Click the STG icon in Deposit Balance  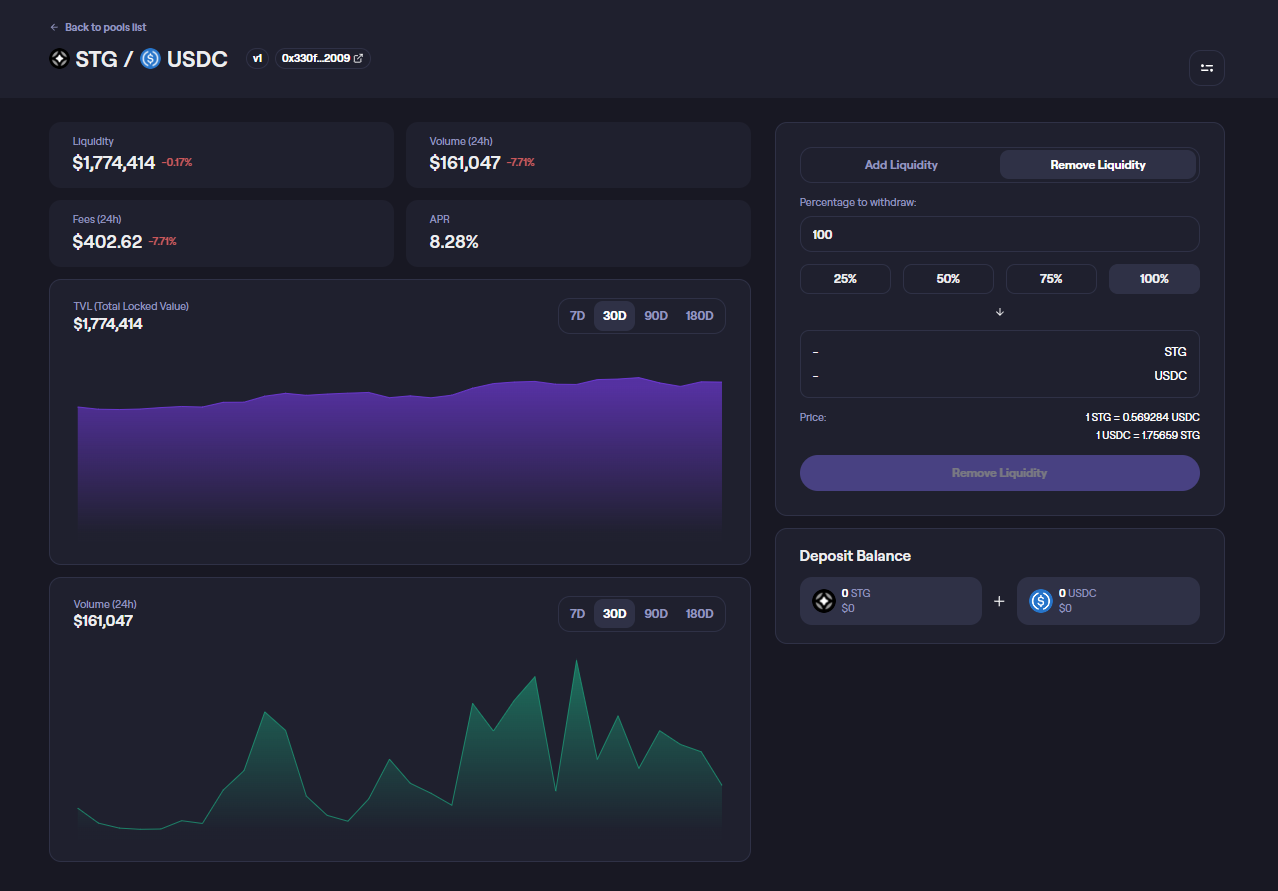(x=823, y=601)
